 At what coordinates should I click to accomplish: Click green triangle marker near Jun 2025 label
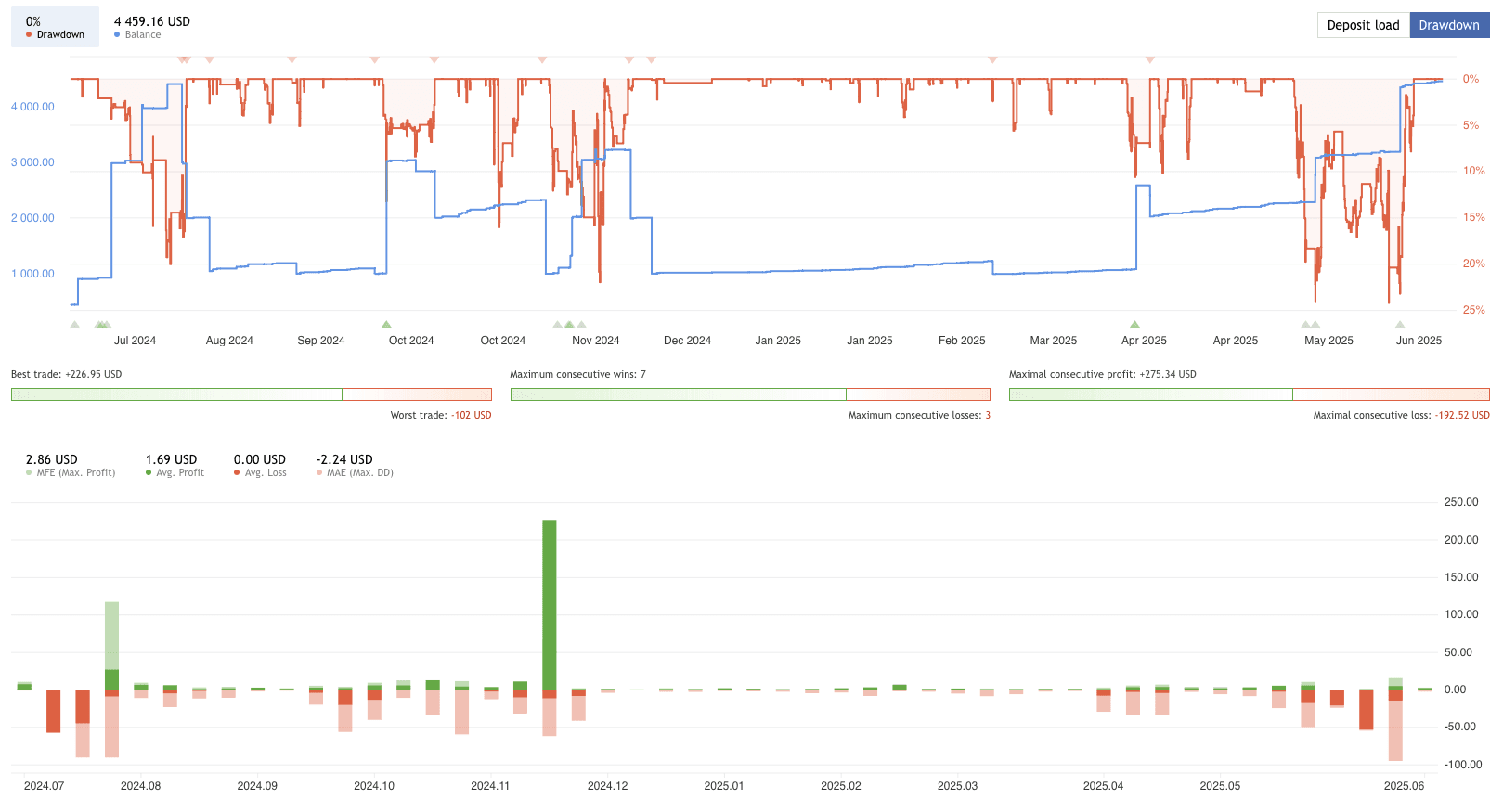pos(1400,324)
